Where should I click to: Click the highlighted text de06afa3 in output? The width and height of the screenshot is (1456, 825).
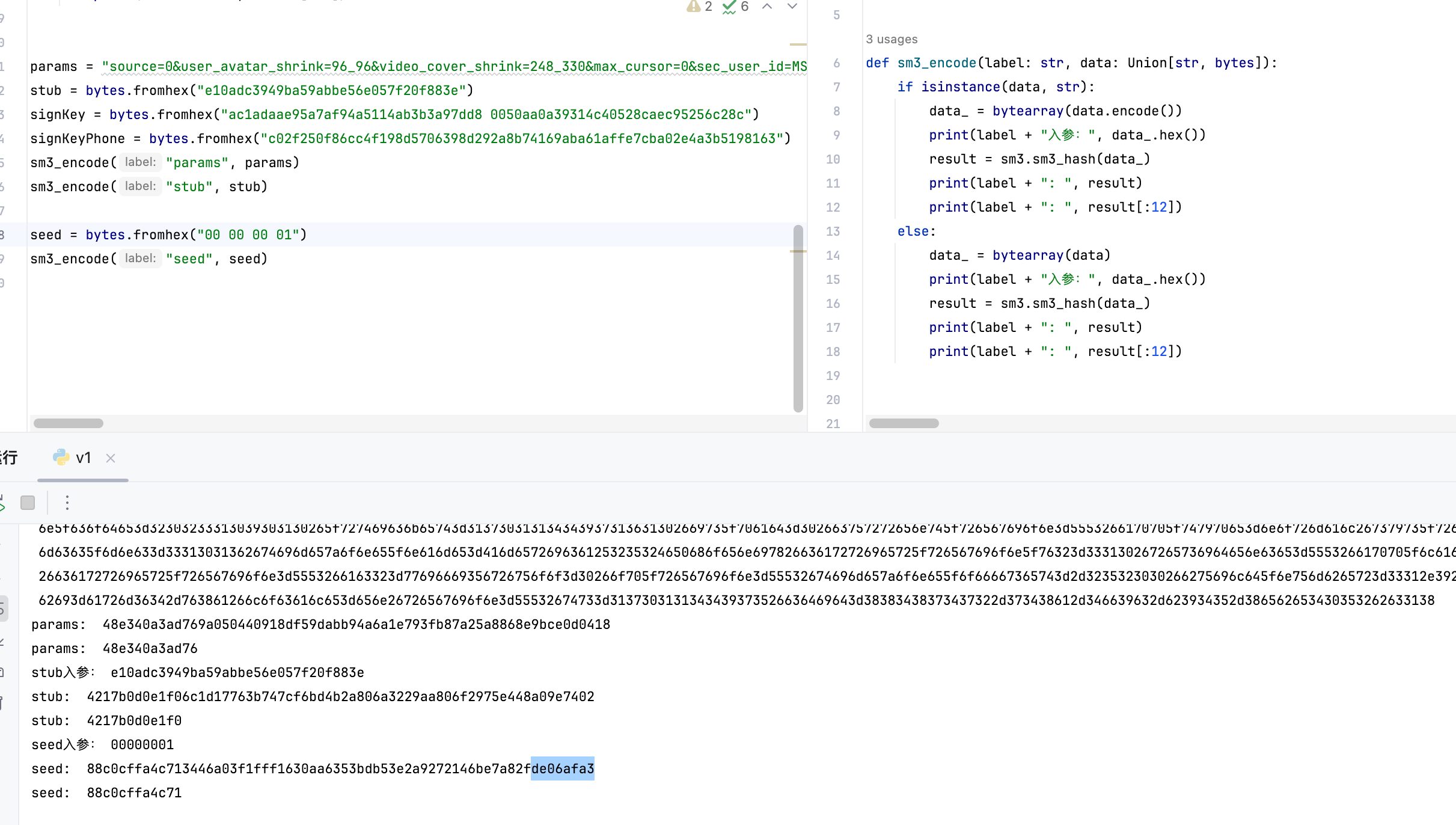click(x=563, y=769)
